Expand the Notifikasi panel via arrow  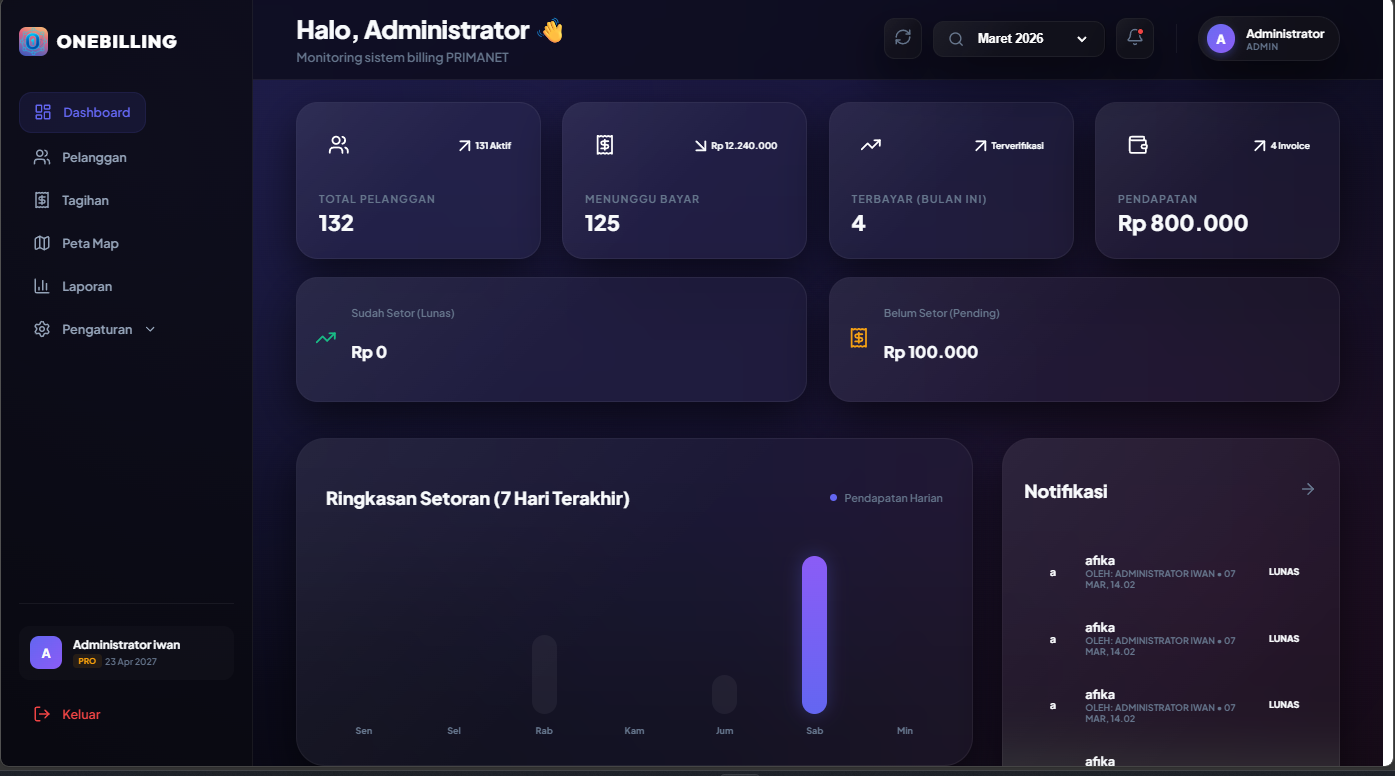[x=1307, y=489]
